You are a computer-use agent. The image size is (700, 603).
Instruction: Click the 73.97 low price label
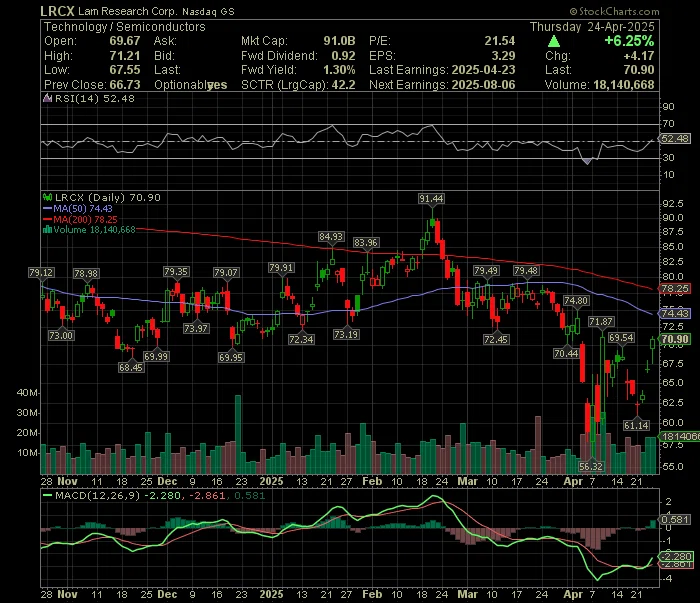(196, 329)
